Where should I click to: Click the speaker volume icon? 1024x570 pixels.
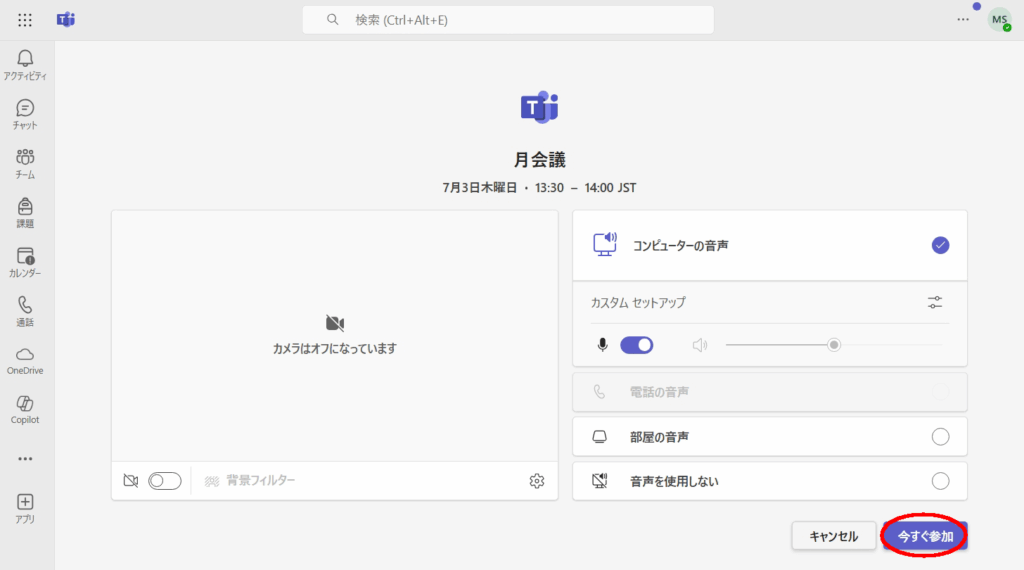click(x=699, y=345)
